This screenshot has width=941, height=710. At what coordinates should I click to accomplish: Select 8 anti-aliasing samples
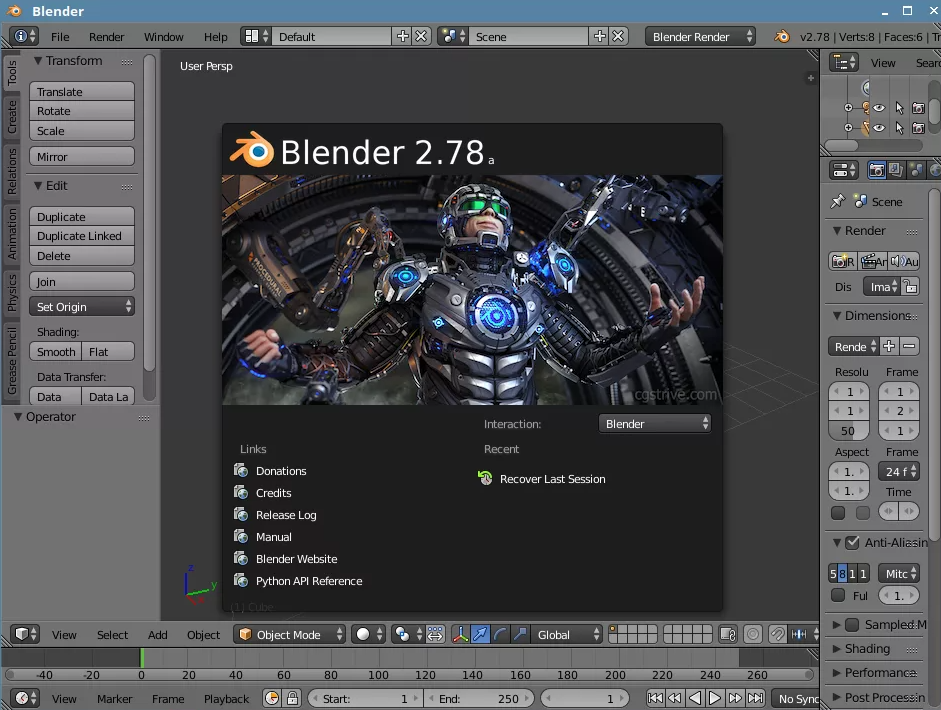tap(843, 574)
